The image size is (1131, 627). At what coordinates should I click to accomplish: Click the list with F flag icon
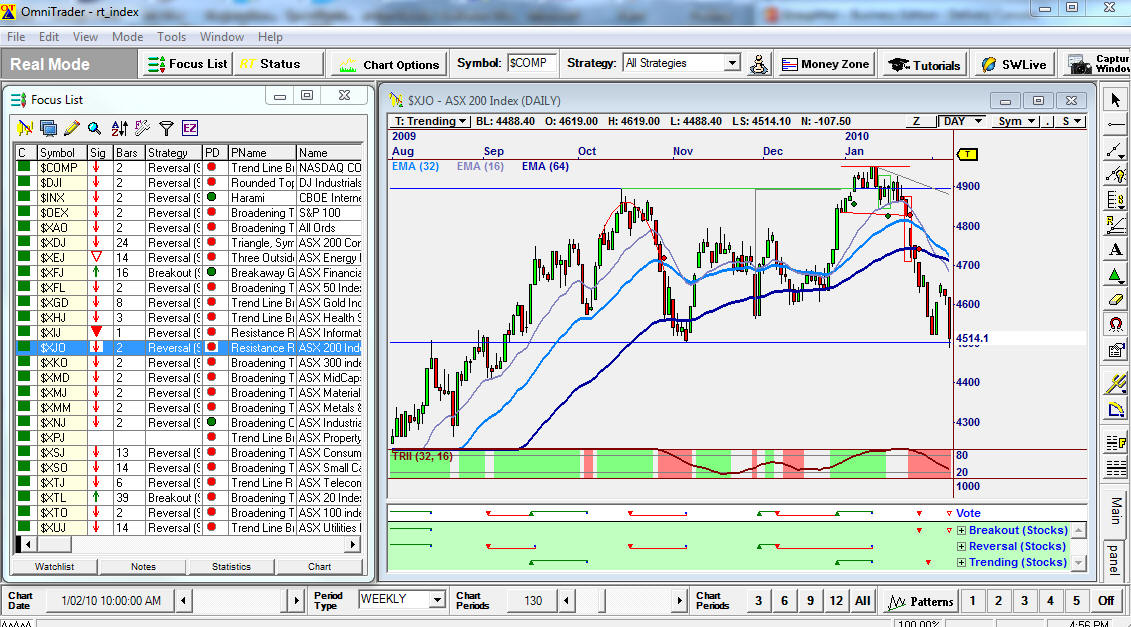pyautogui.click(x=1116, y=442)
